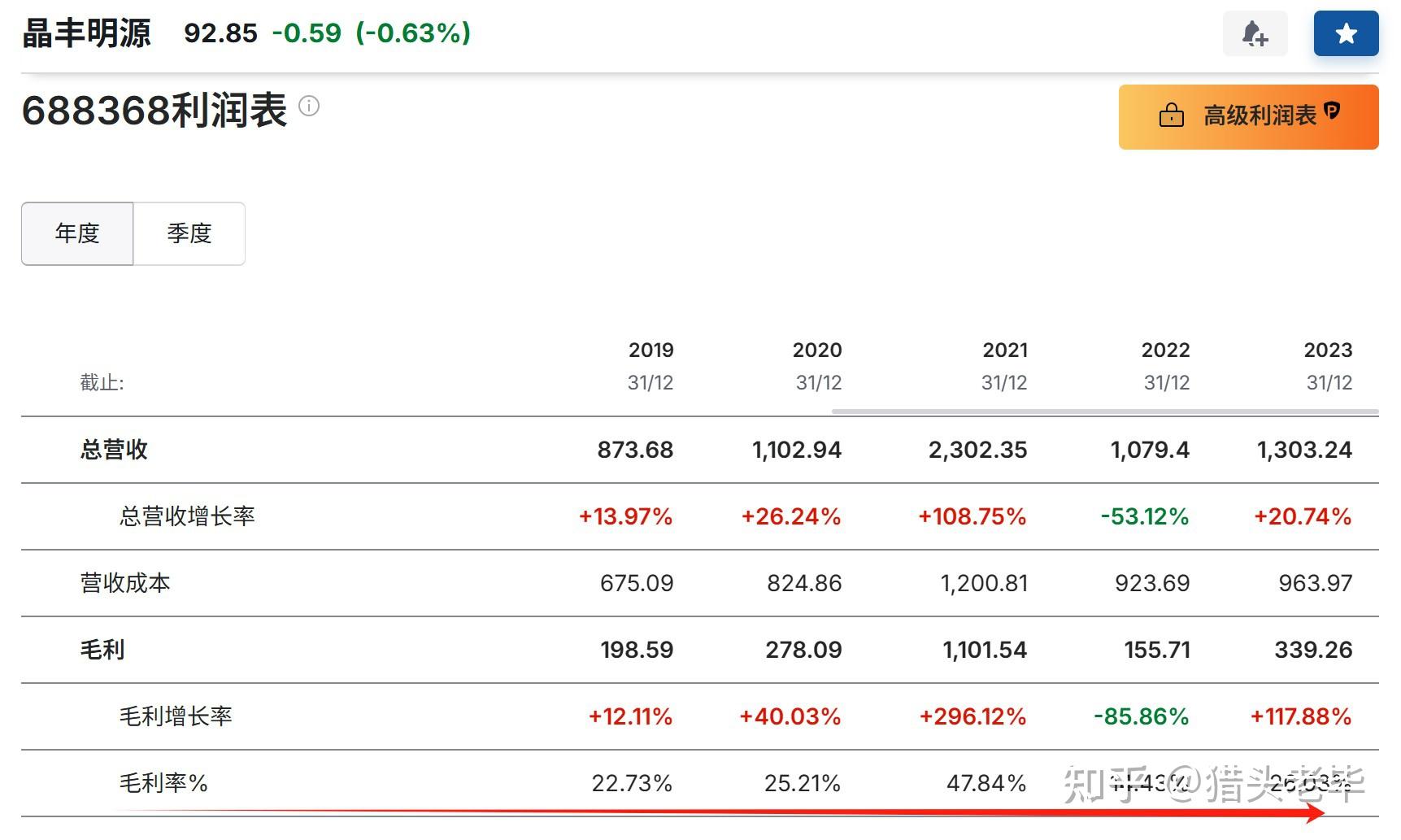The height and width of the screenshot is (840, 1401).
Task: Click the lock icon on 高级利润表
Action: tap(1171, 115)
